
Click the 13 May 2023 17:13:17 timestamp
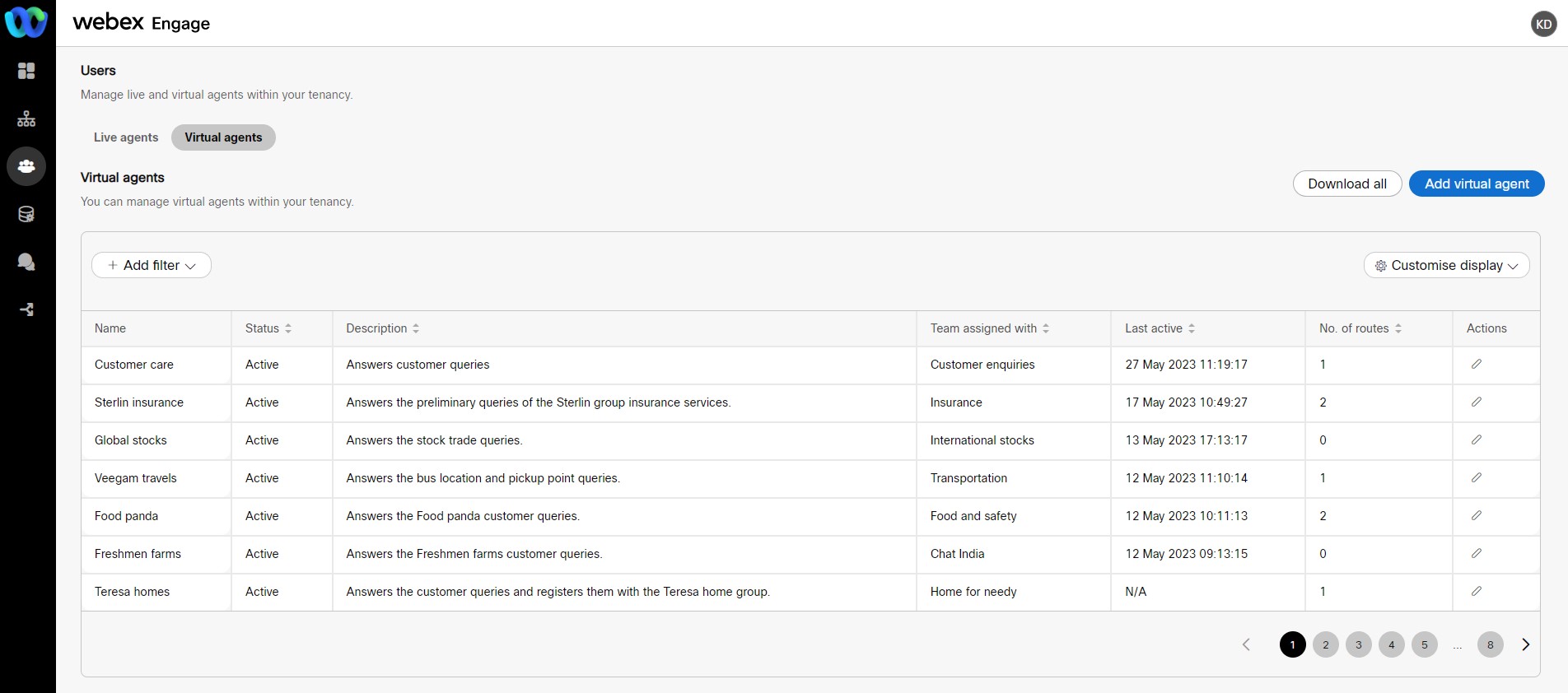click(1186, 440)
